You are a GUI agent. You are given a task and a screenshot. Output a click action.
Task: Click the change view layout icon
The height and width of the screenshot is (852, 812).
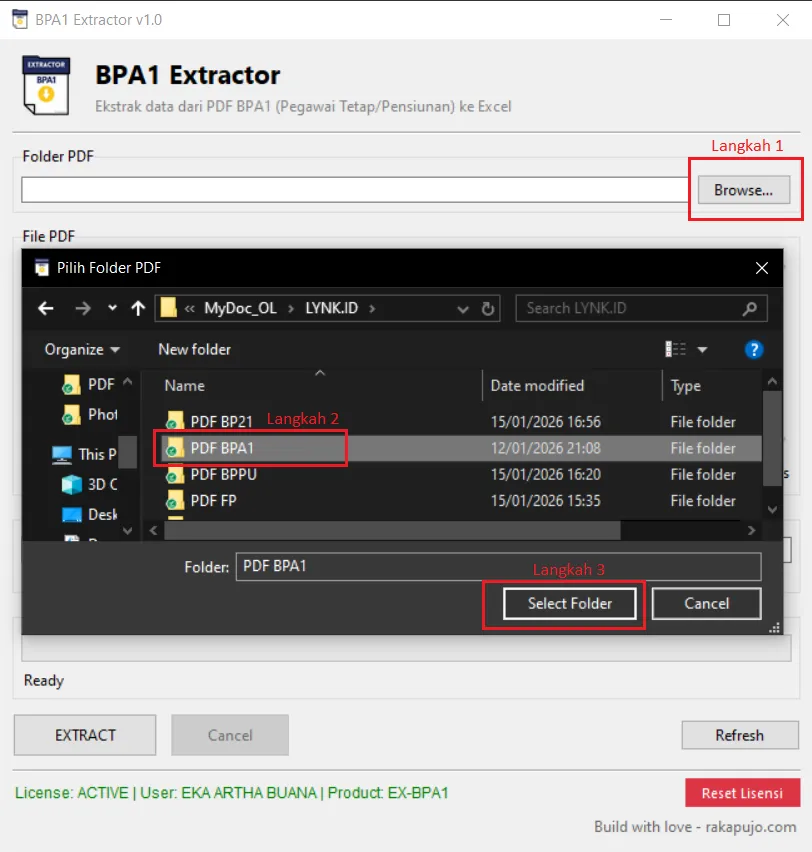pyautogui.click(x=676, y=349)
